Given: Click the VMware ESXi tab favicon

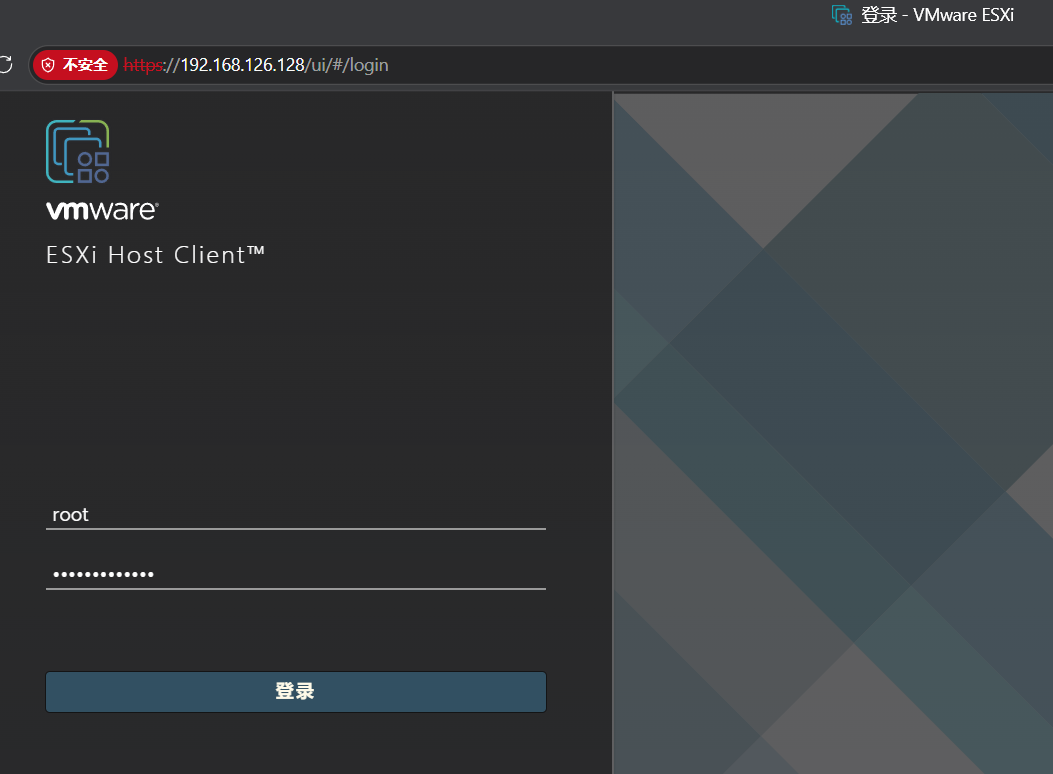Looking at the screenshot, I should pos(841,15).
